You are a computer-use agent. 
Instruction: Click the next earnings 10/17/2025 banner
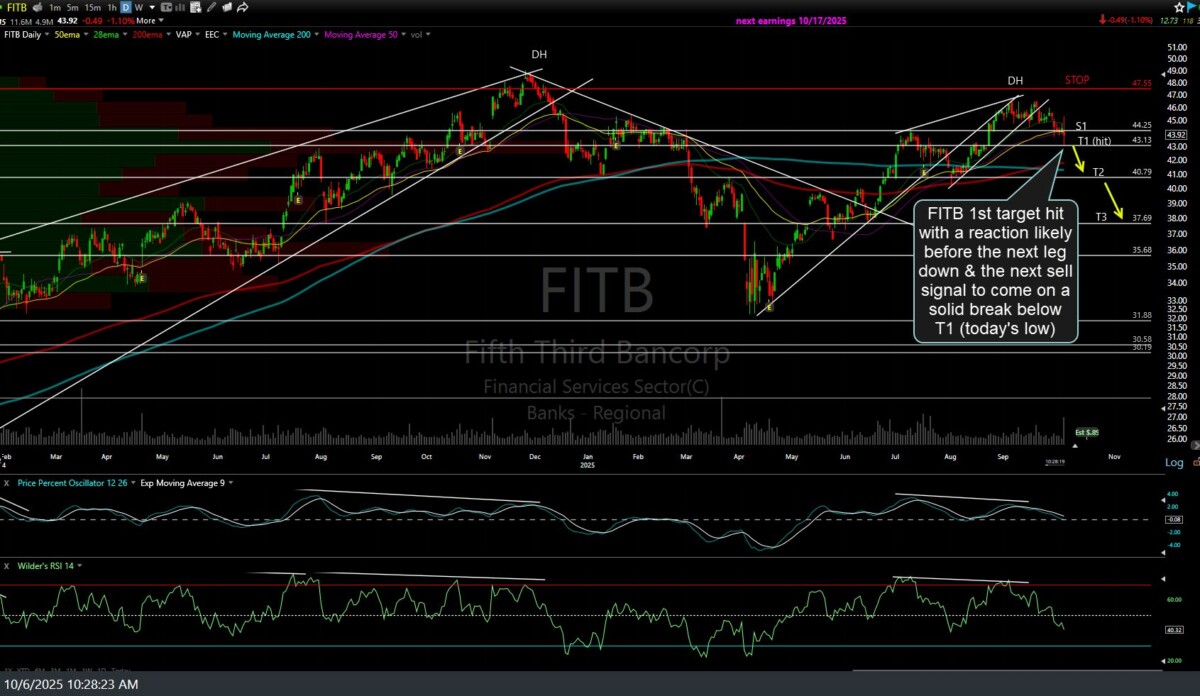[791, 20]
